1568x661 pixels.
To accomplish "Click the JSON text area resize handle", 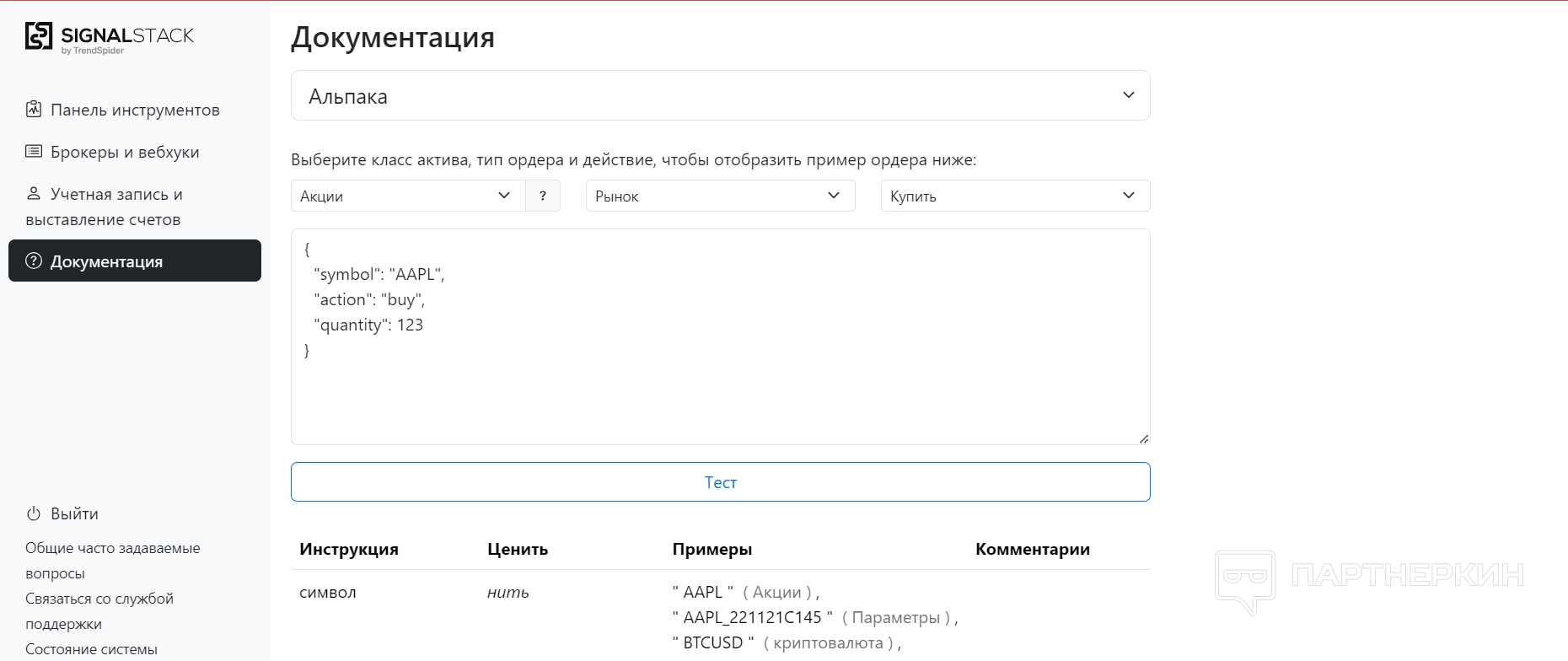I will click(1143, 438).
